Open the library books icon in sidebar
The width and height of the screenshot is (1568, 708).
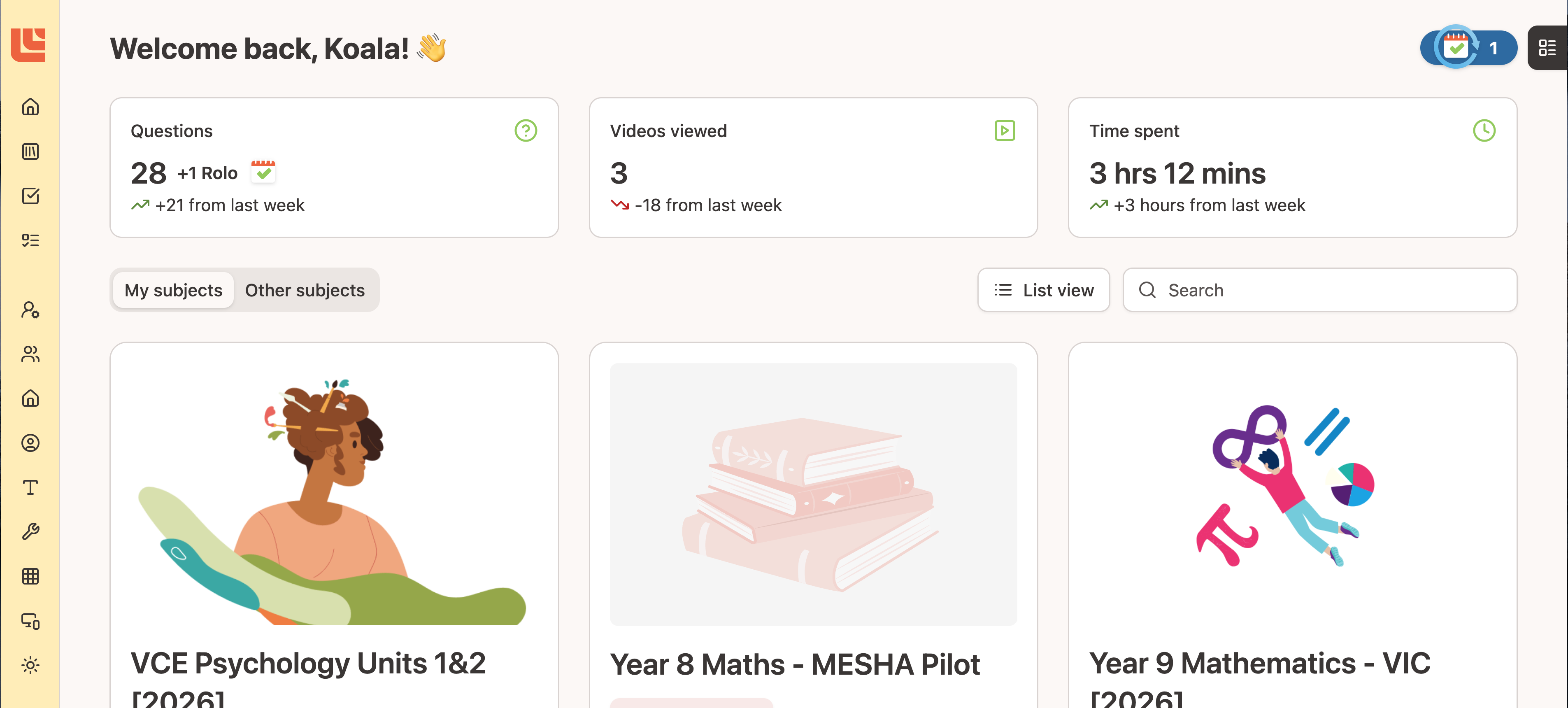30,151
